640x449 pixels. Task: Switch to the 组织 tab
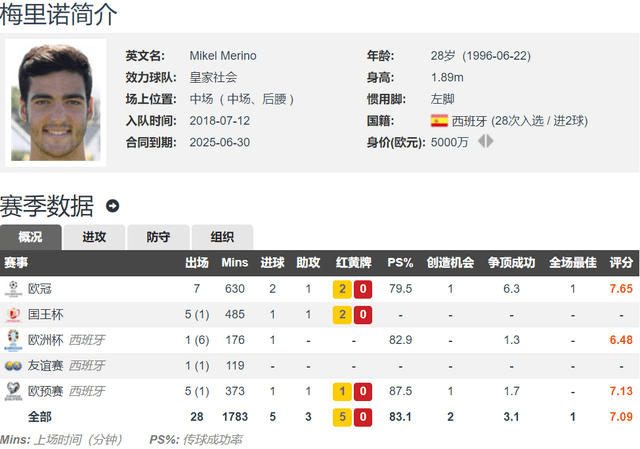[x=222, y=237]
